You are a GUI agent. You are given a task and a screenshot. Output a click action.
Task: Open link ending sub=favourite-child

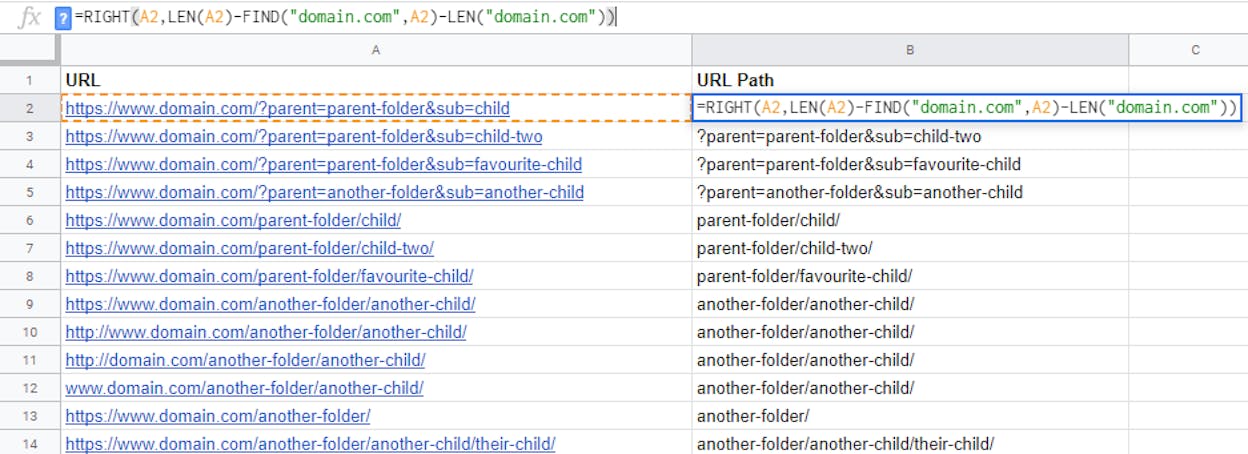click(324, 164)
